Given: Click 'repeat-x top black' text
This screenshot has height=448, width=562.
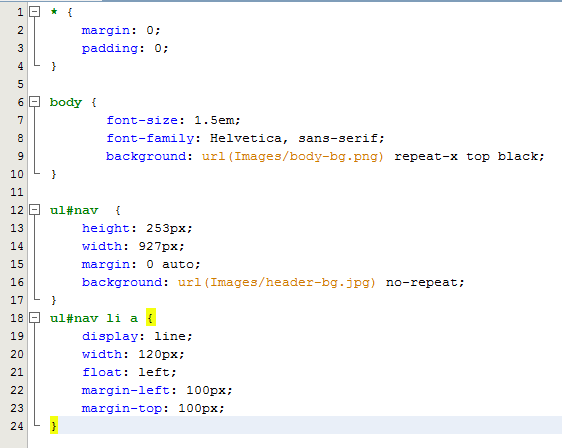Looking at the screenshot, I should (466, 156).
